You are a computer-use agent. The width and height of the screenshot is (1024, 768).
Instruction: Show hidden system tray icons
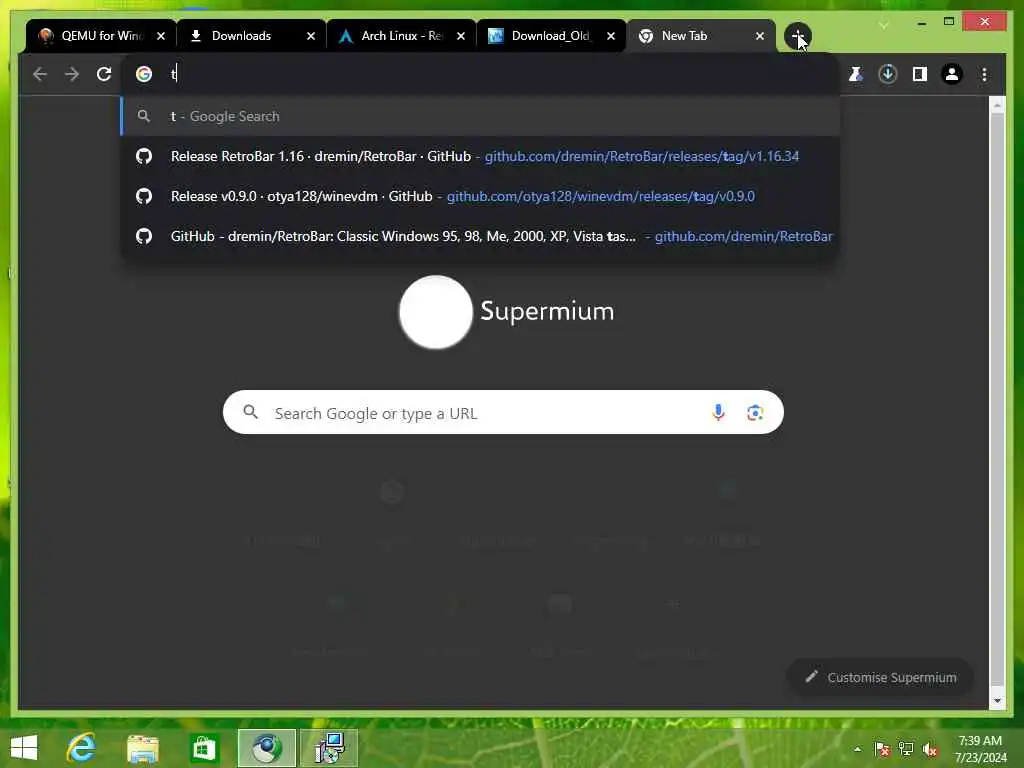click(x=857, y=749)
